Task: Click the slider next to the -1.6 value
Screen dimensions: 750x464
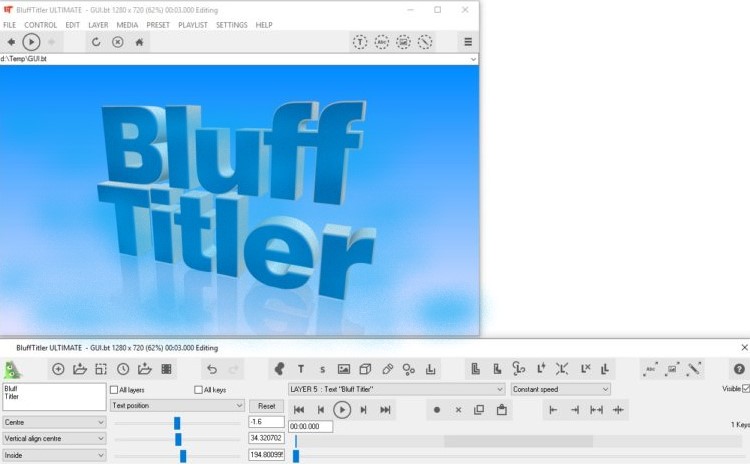Action: [177, 423]
